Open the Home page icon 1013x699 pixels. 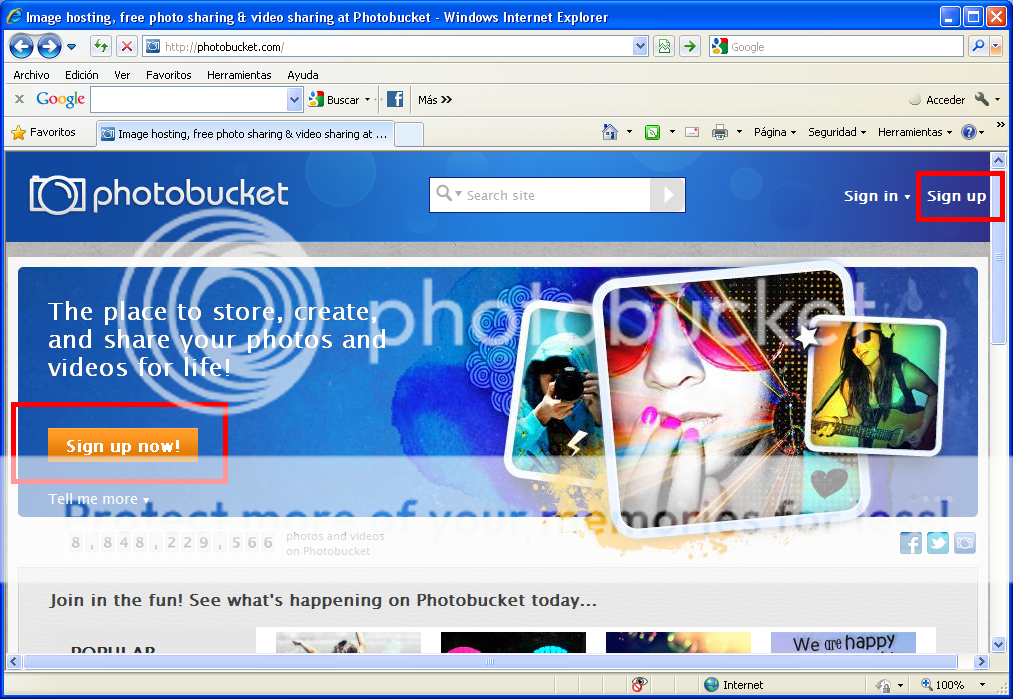pyautogui.click(x=609, y=132)
